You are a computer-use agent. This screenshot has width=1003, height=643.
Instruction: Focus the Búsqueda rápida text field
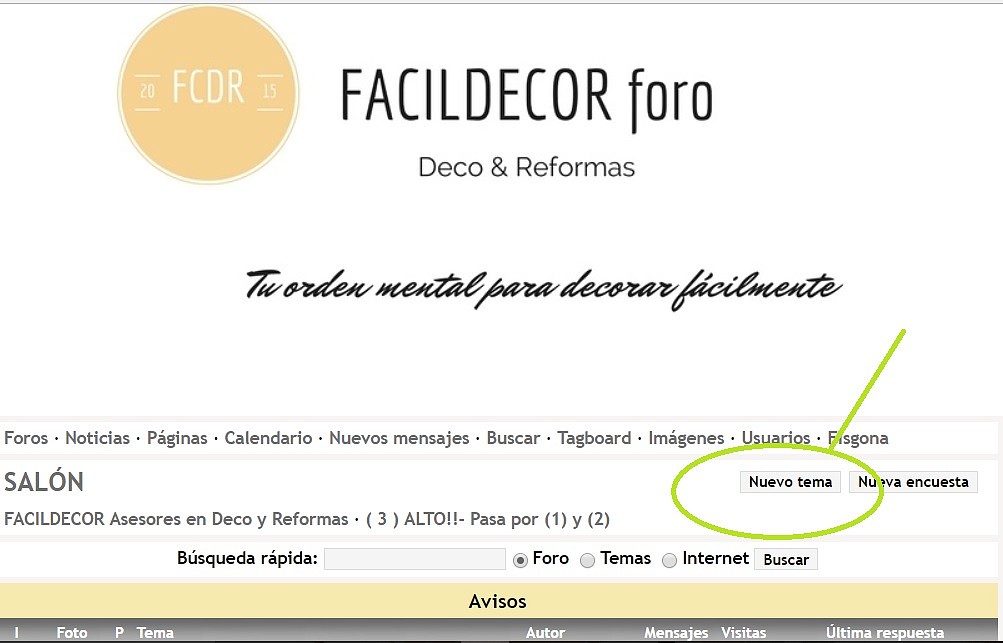tap(415, 559)
